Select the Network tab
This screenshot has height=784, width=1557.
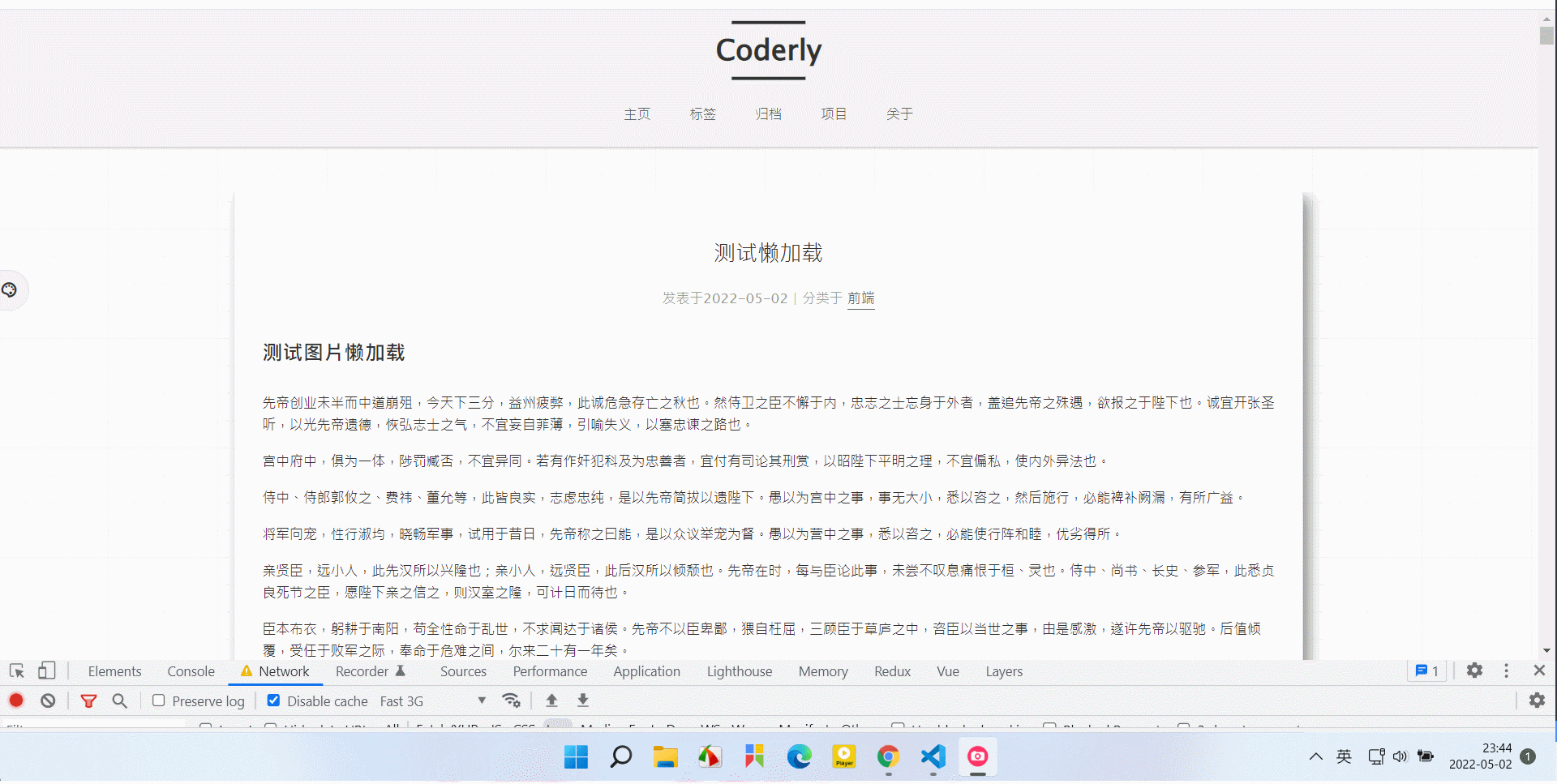click(276, 671)
